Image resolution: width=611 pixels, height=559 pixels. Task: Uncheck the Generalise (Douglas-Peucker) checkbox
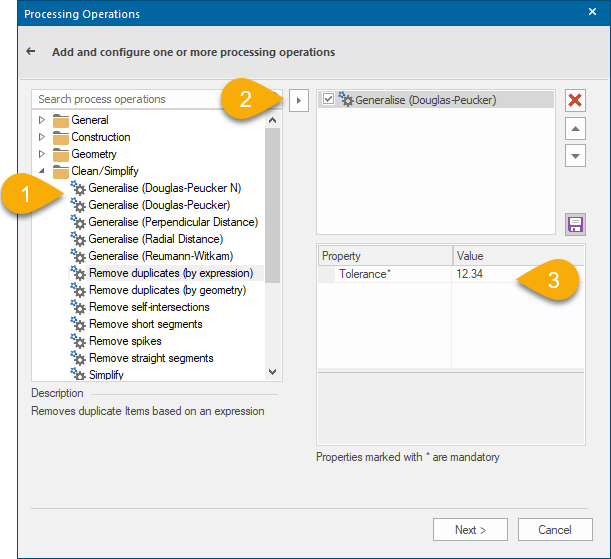tap(329, 99)
